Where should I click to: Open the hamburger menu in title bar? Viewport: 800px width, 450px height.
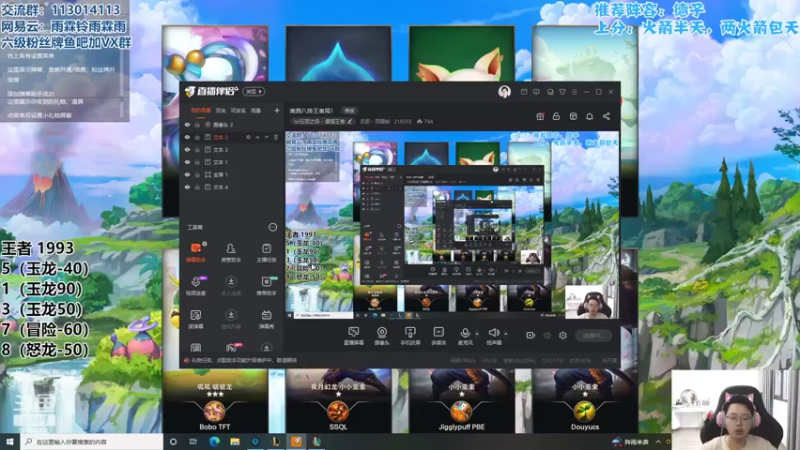pos(574,92)
